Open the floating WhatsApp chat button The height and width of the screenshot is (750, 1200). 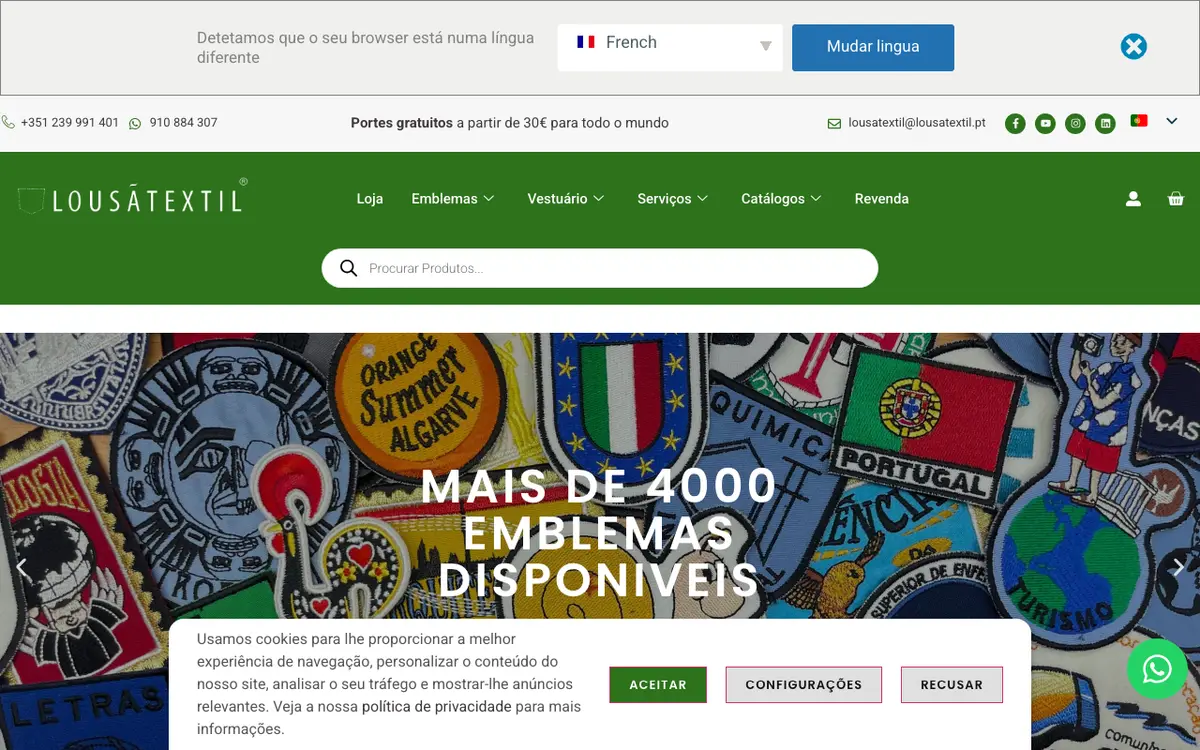pos(1157,669)
